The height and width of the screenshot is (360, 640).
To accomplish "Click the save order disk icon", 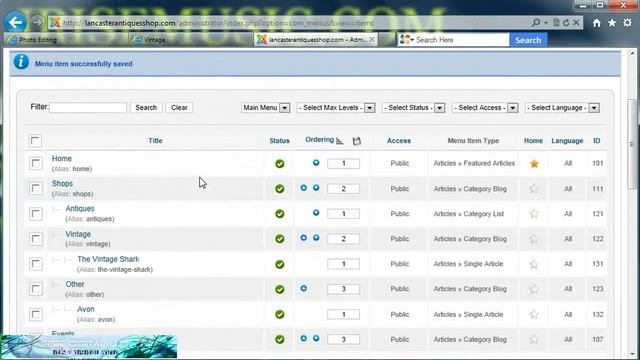I will 357,141.
